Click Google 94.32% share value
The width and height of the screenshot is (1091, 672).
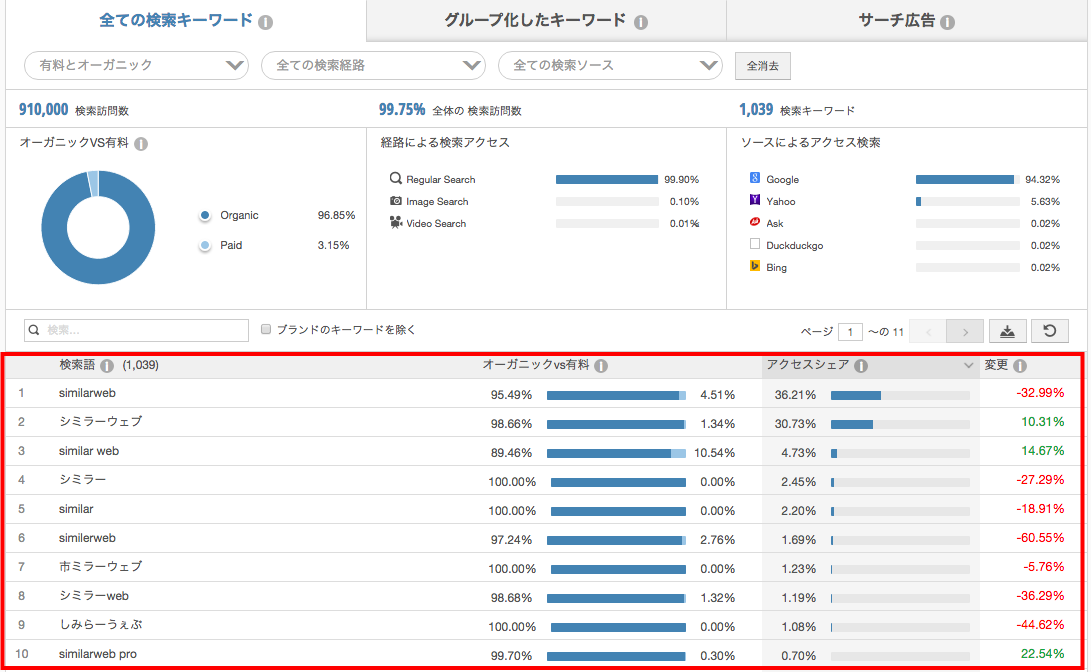tap(1042, 179)
